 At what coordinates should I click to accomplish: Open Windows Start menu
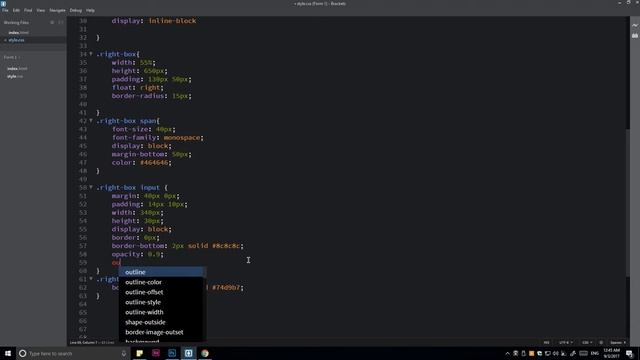pos(8,353)
